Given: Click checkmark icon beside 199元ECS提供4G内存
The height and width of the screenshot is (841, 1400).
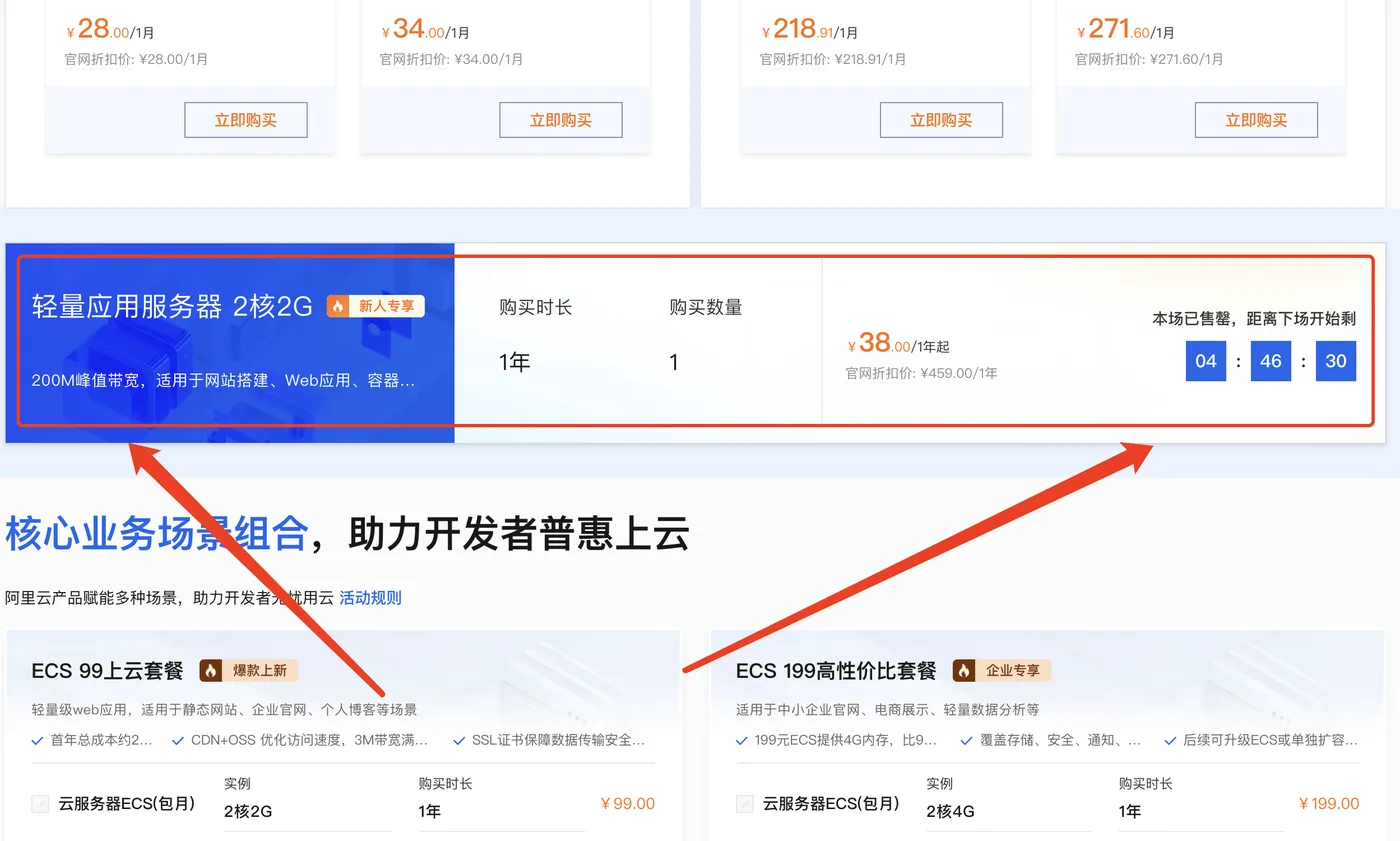Looking at the screenshot, I should click(x=742, y=741).
